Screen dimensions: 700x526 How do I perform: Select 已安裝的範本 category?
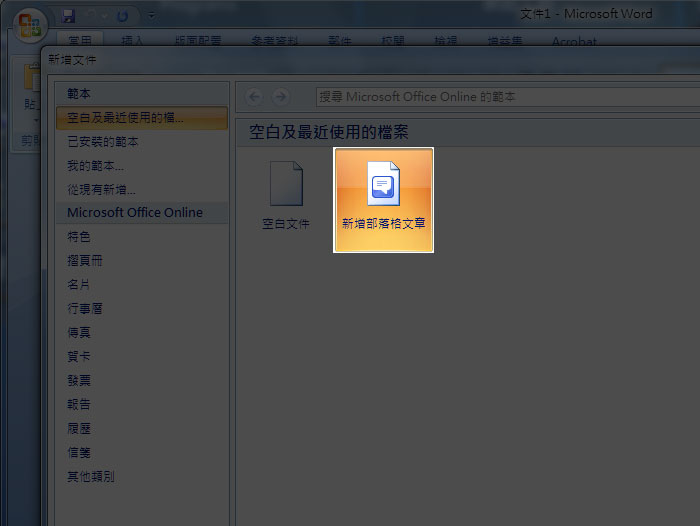[103, 142]
